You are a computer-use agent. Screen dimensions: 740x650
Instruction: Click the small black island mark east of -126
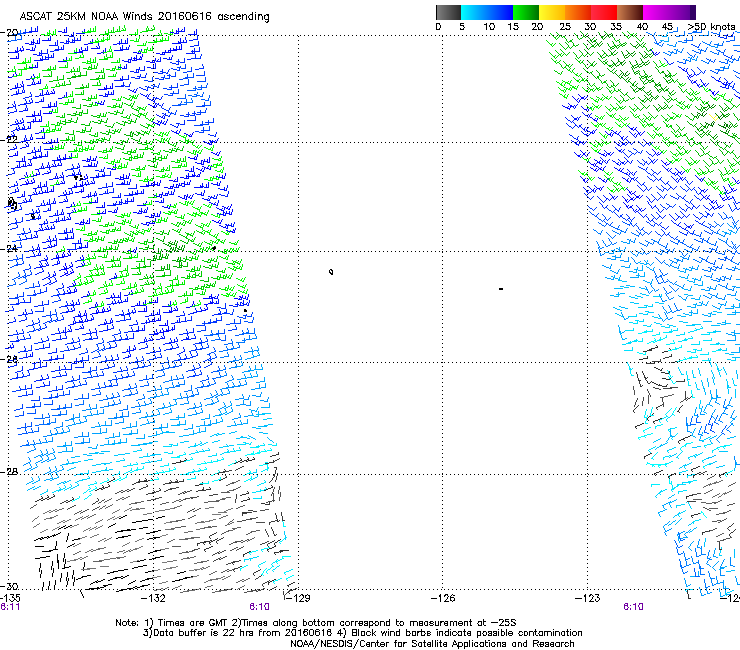[501, 288]
